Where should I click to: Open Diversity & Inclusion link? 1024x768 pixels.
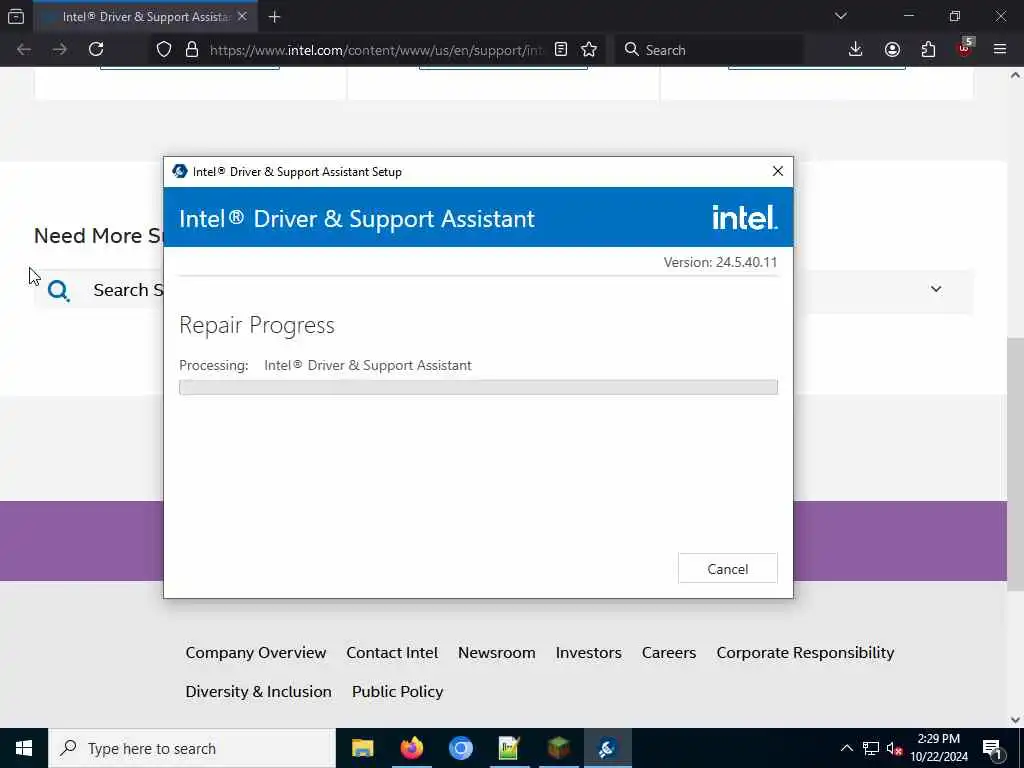[x=259, y=691]
